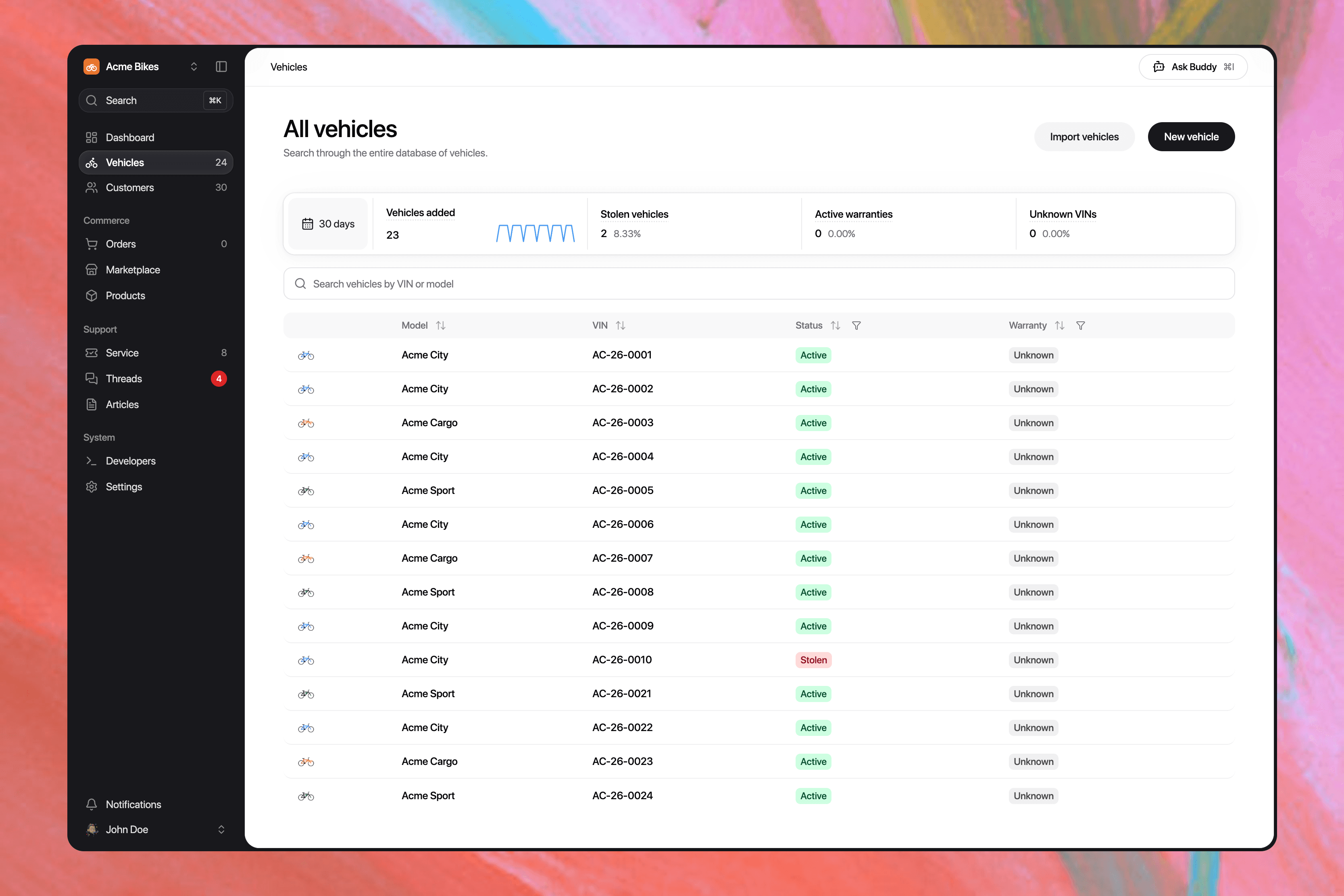Click the bike icon in the AC-26-0007 row
1344x896 pixels.
(x=306, y=558)
